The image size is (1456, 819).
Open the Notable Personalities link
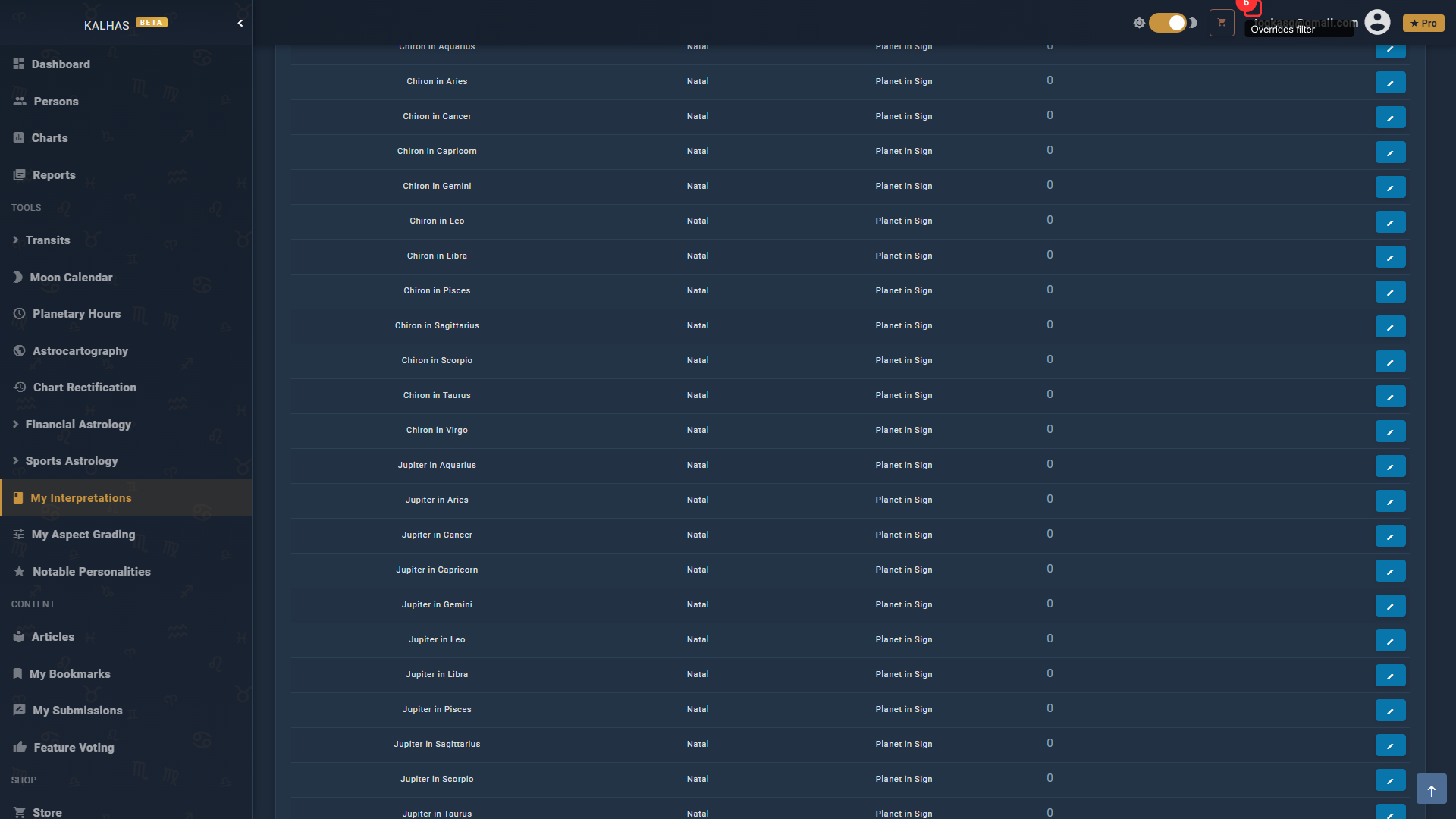click(91, 572)
